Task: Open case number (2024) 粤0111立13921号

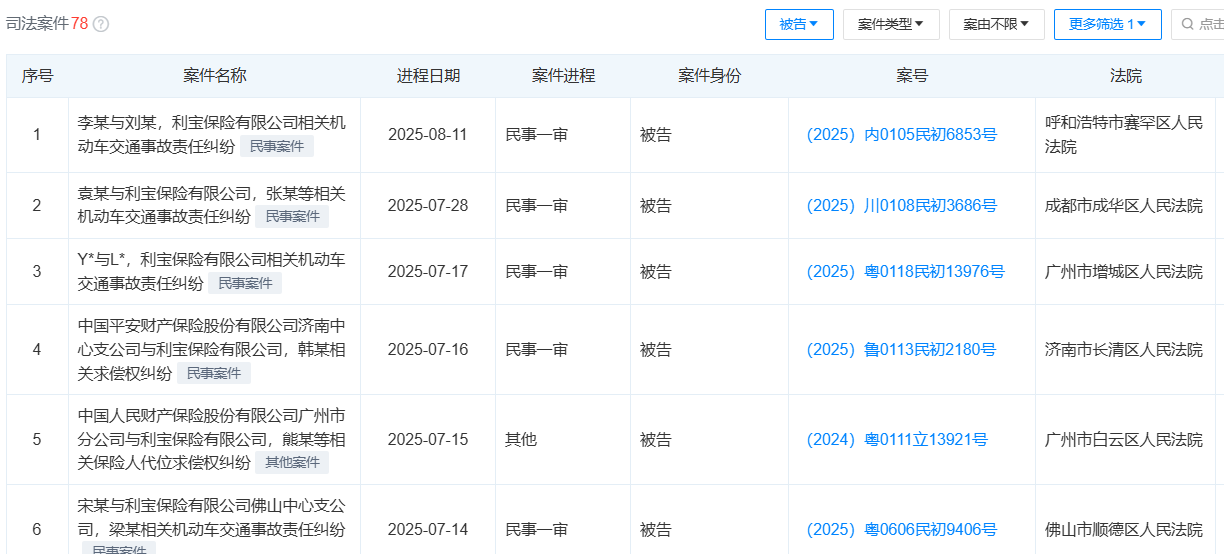Action: (897, 439)
